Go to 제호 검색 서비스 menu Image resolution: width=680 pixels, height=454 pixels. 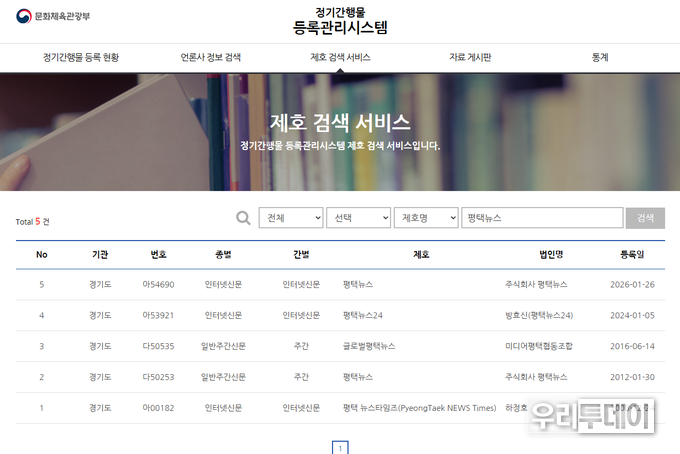[x=340, y=58]
